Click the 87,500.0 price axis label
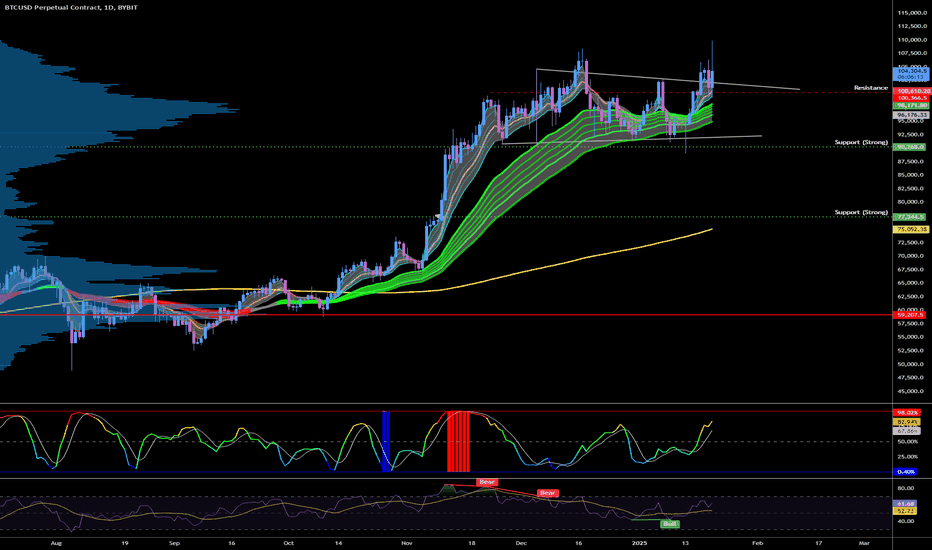 tap(912, 162)
